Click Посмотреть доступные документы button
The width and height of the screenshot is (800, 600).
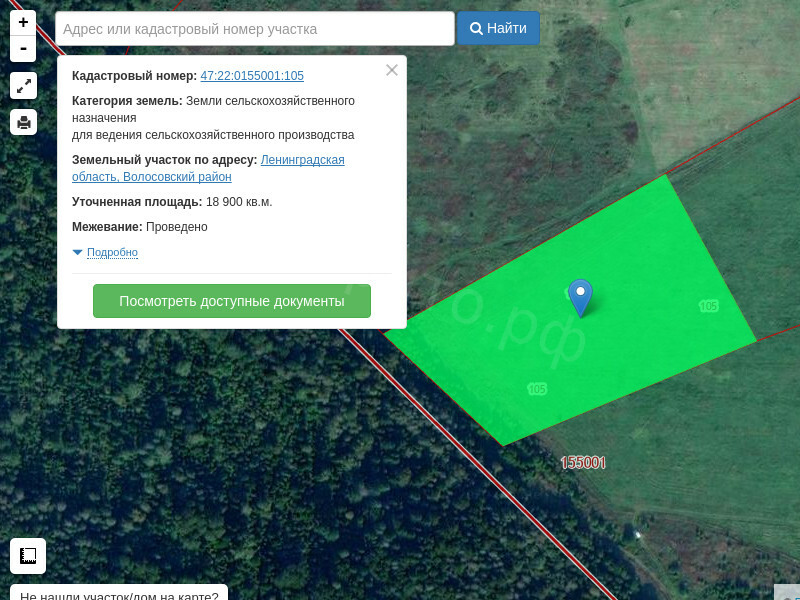coord(232,301)
